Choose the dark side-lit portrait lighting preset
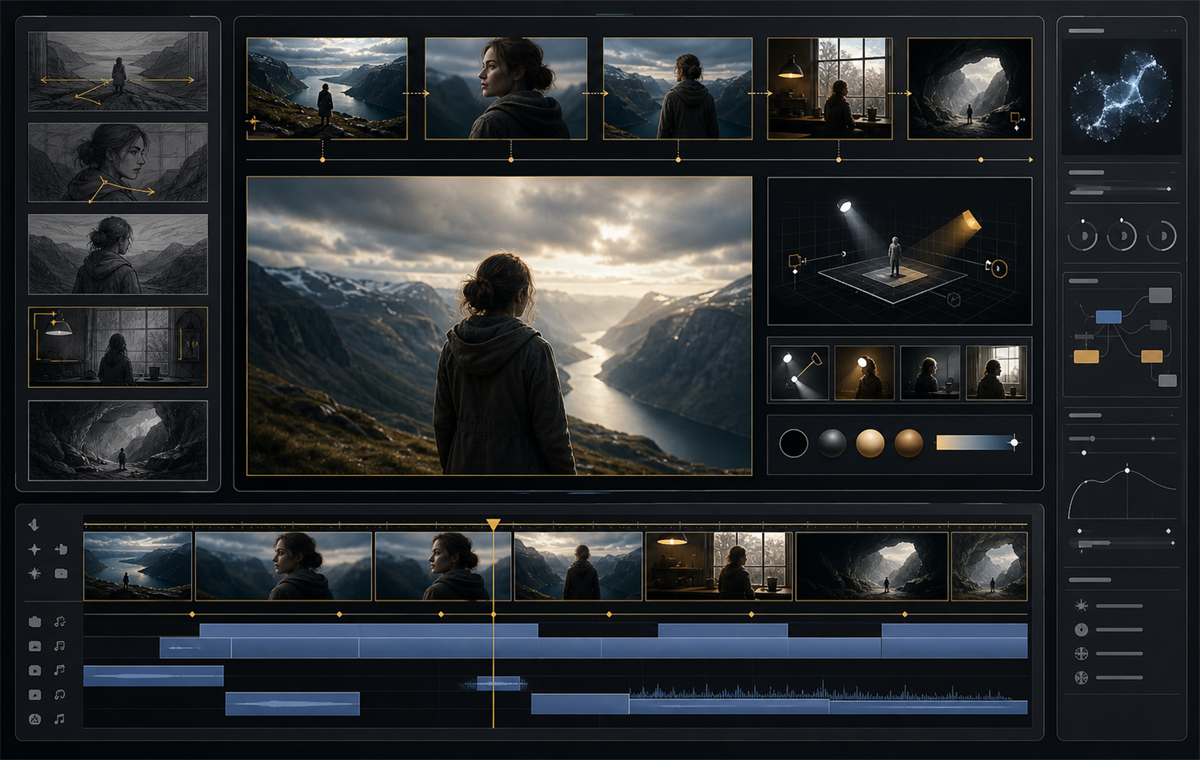 [930, 373]
